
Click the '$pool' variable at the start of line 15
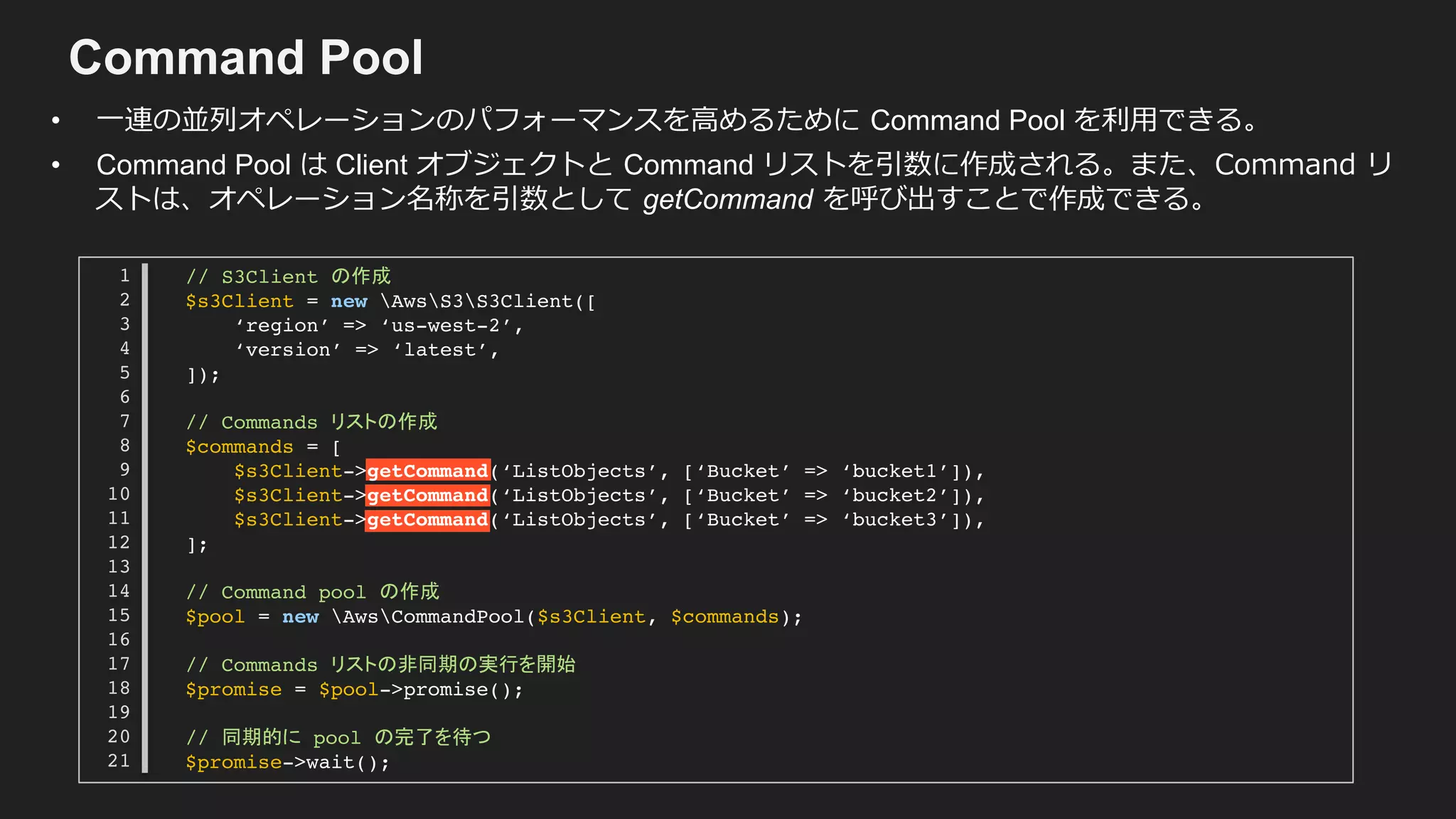pyautogui.click(x=215, y=617)
